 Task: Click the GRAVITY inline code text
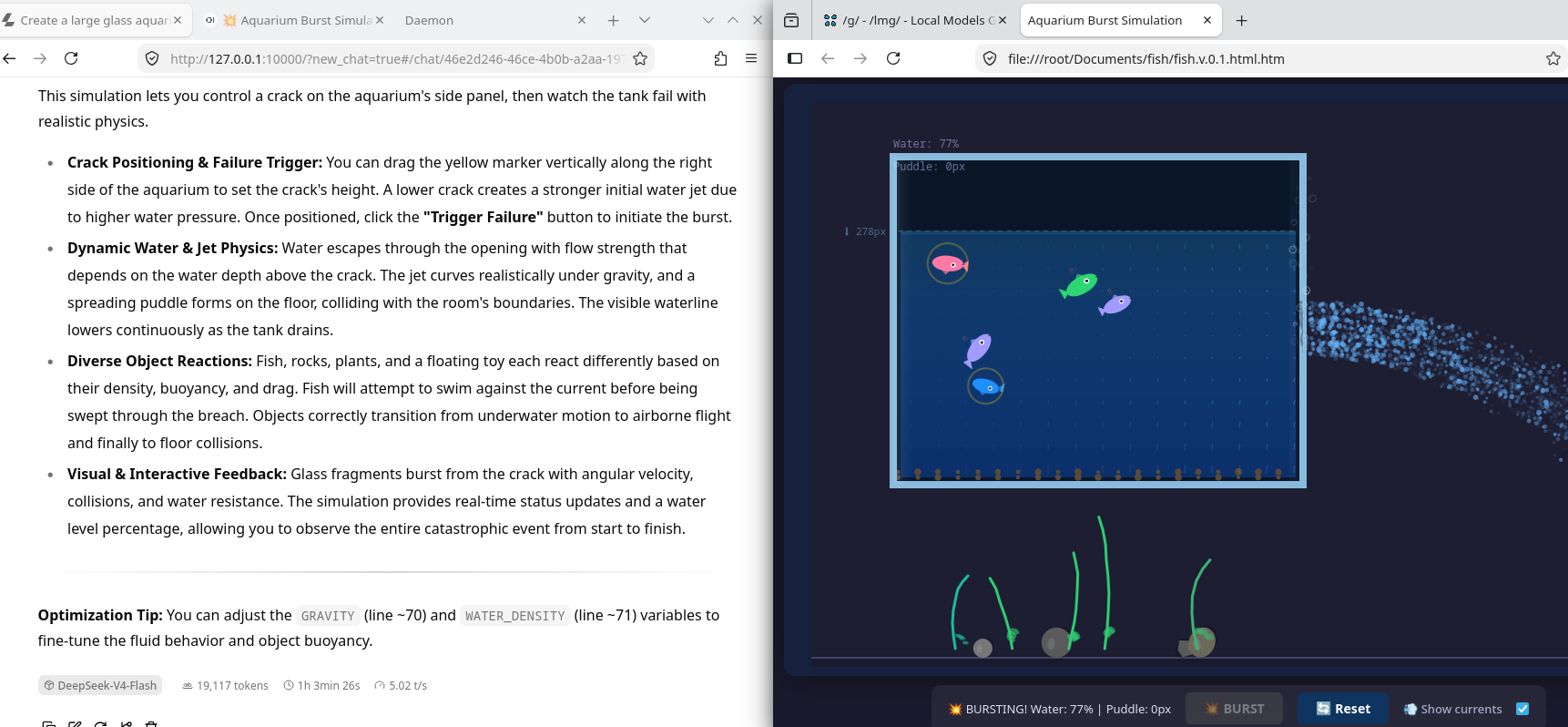tap(328, 616)
